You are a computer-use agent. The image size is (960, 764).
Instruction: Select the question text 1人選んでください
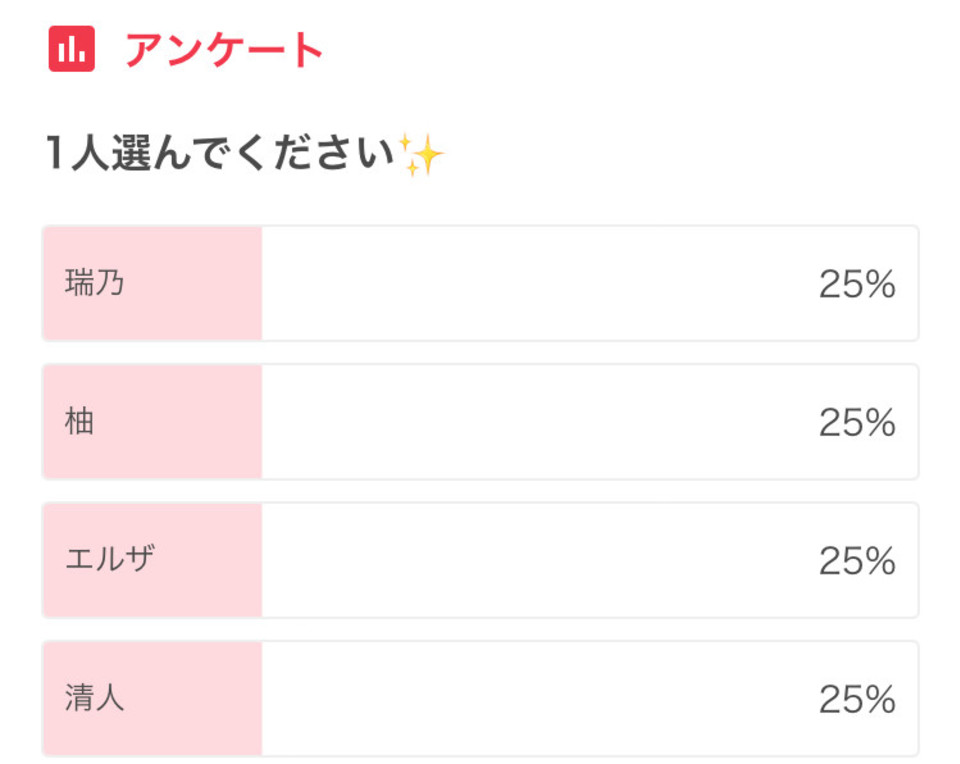[x=220, y=152]
